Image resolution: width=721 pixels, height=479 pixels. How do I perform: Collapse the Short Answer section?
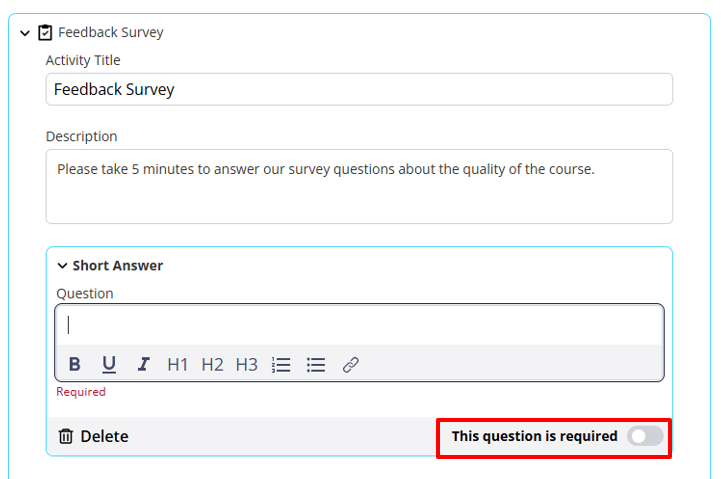click(62, 266)
